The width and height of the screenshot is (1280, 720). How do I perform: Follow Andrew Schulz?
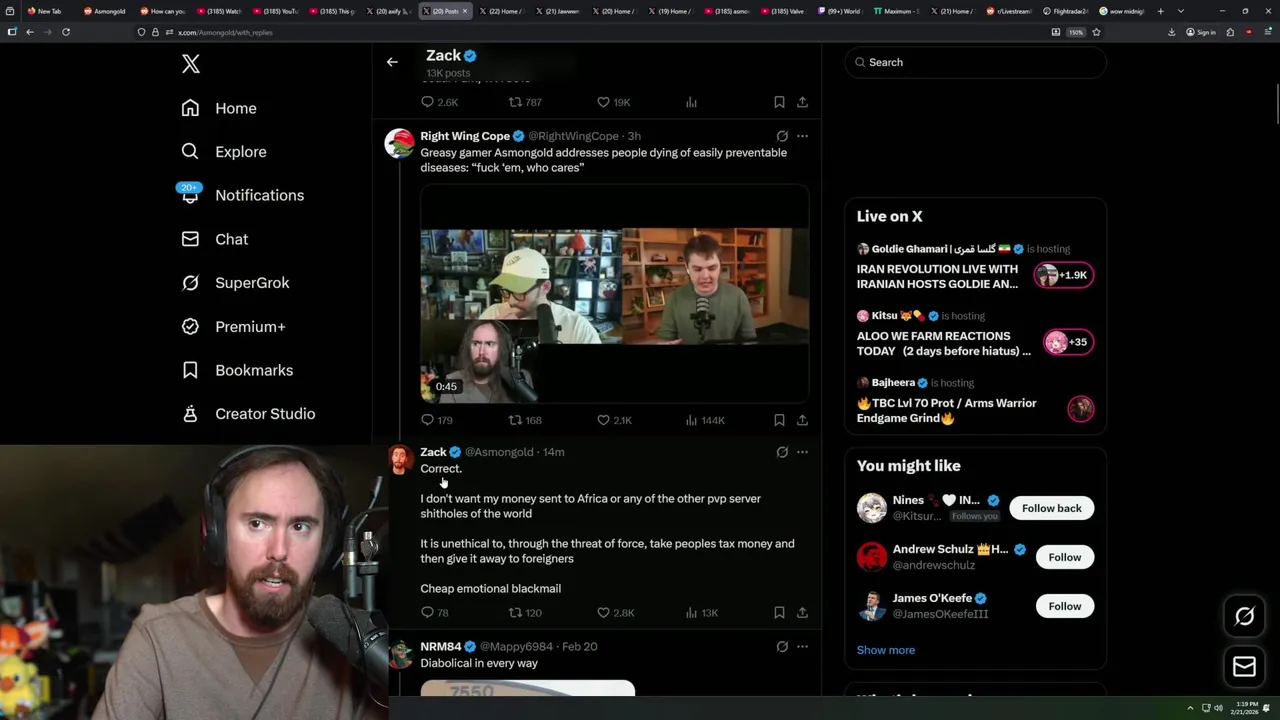click(x=1064, y=557)
